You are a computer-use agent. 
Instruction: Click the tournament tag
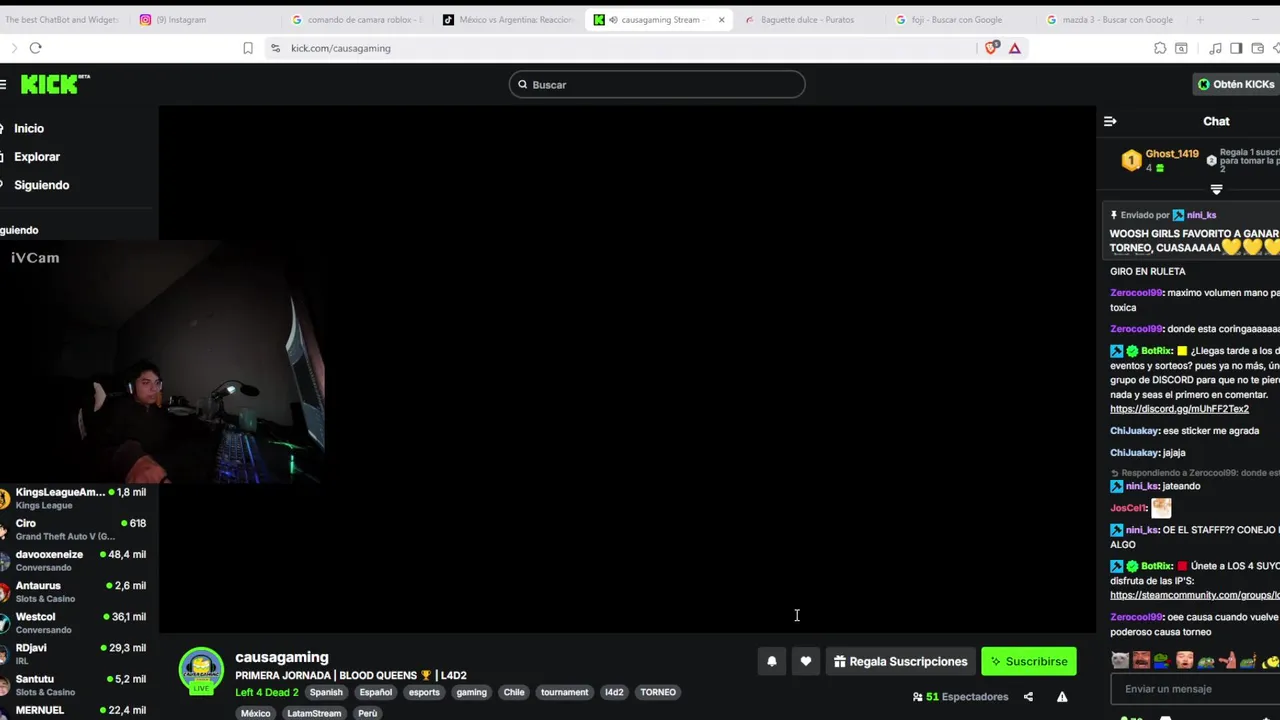pos(564,692)
